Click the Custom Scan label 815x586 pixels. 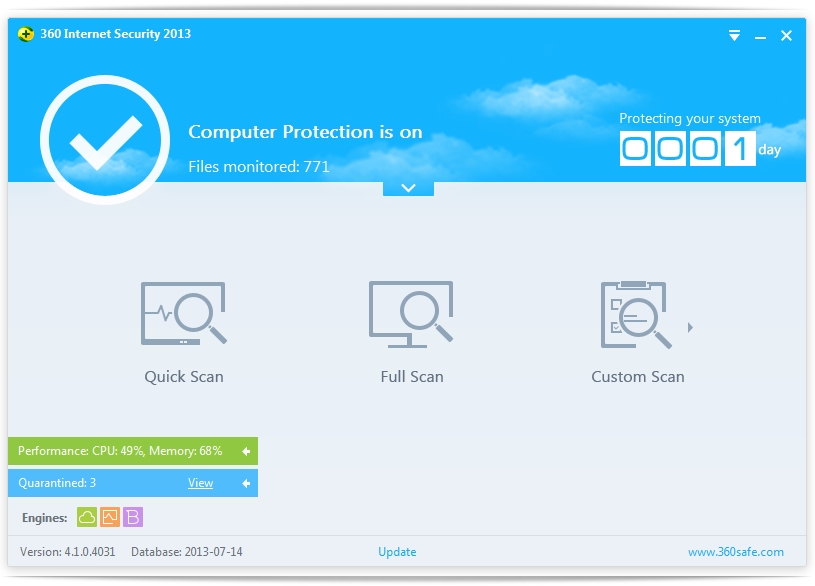[638, 376]
